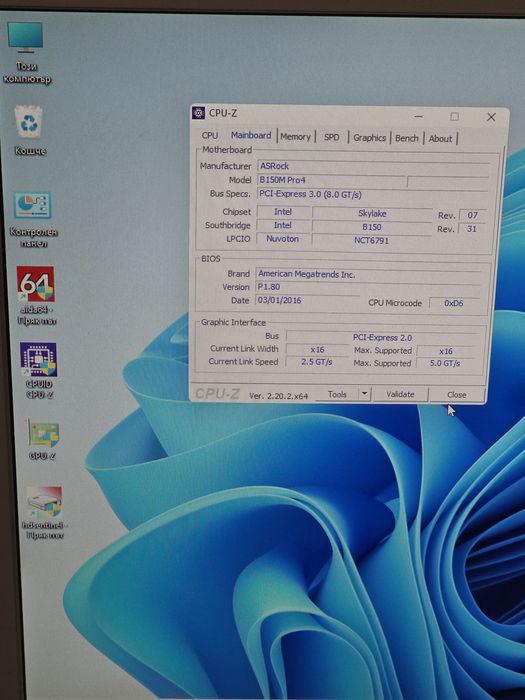
Task: Open the Graphics tab
Action: click(x=369, y=138)
